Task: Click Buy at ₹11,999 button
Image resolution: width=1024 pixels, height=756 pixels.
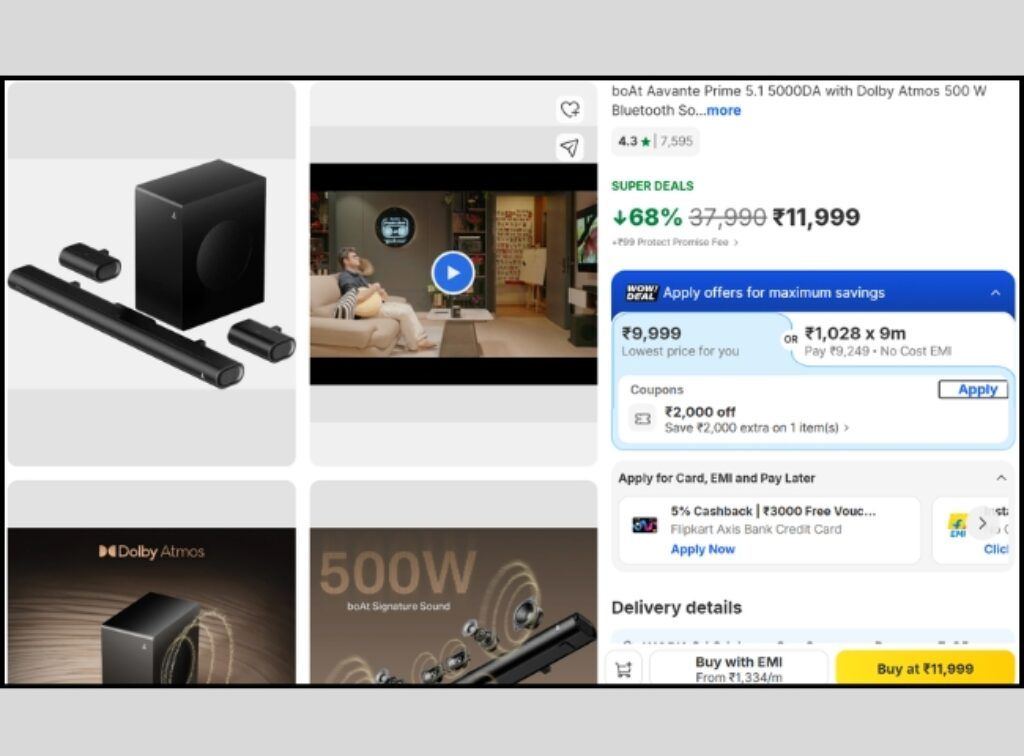Action: [x=925, y=669]
